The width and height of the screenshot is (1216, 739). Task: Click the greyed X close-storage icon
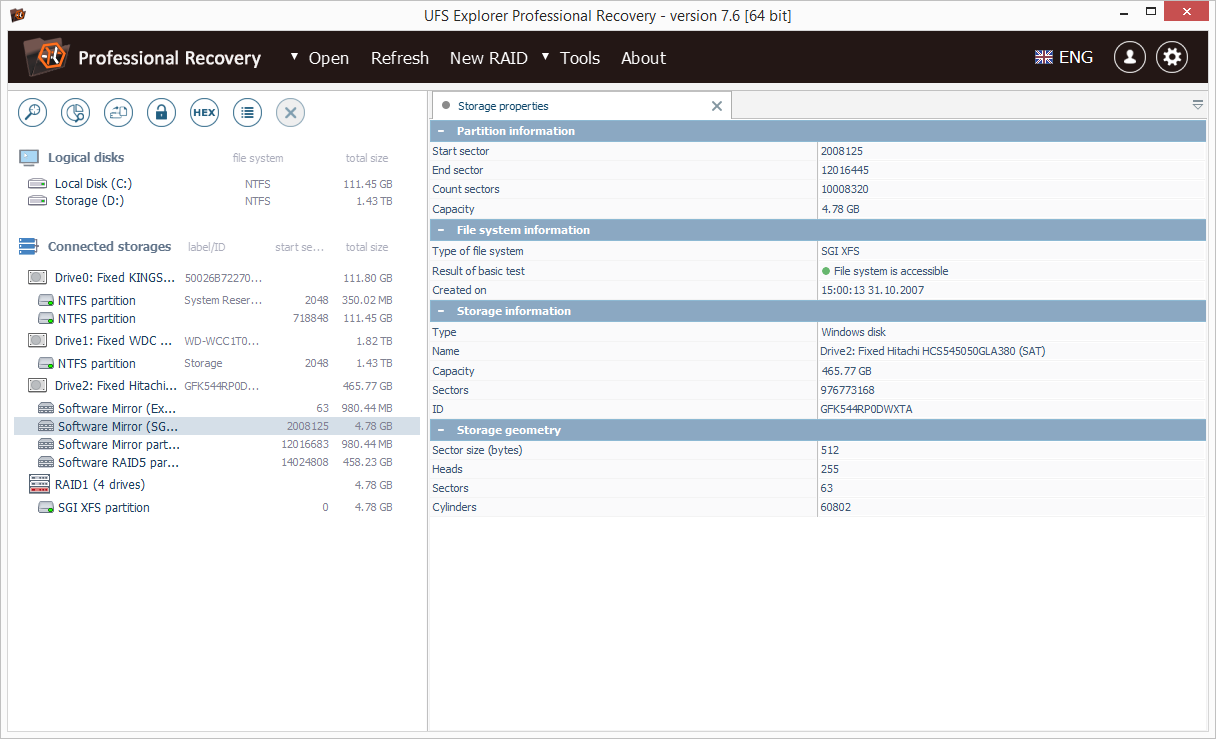pos(290,113)
